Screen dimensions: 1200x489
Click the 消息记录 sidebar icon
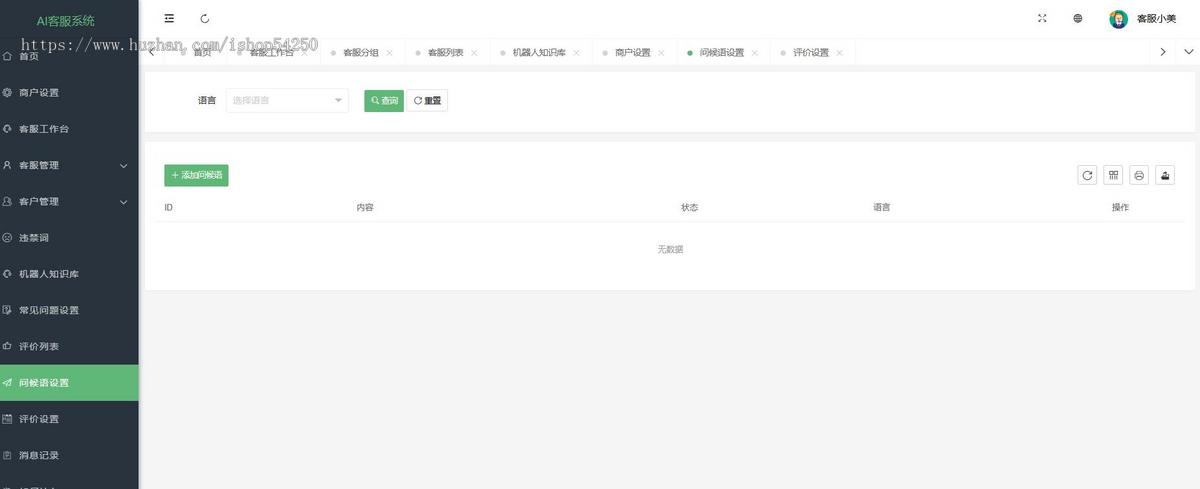click(7, 455)
